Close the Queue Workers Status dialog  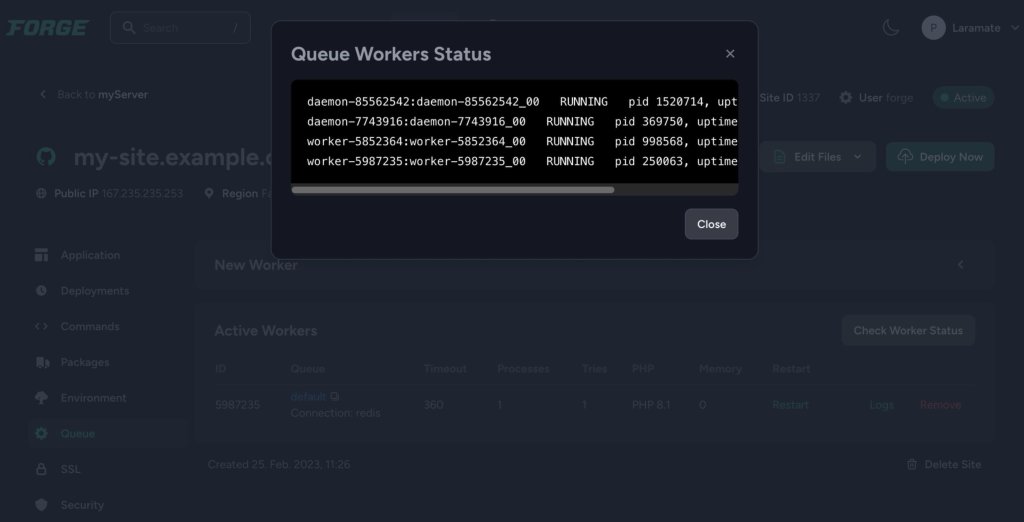711,224
